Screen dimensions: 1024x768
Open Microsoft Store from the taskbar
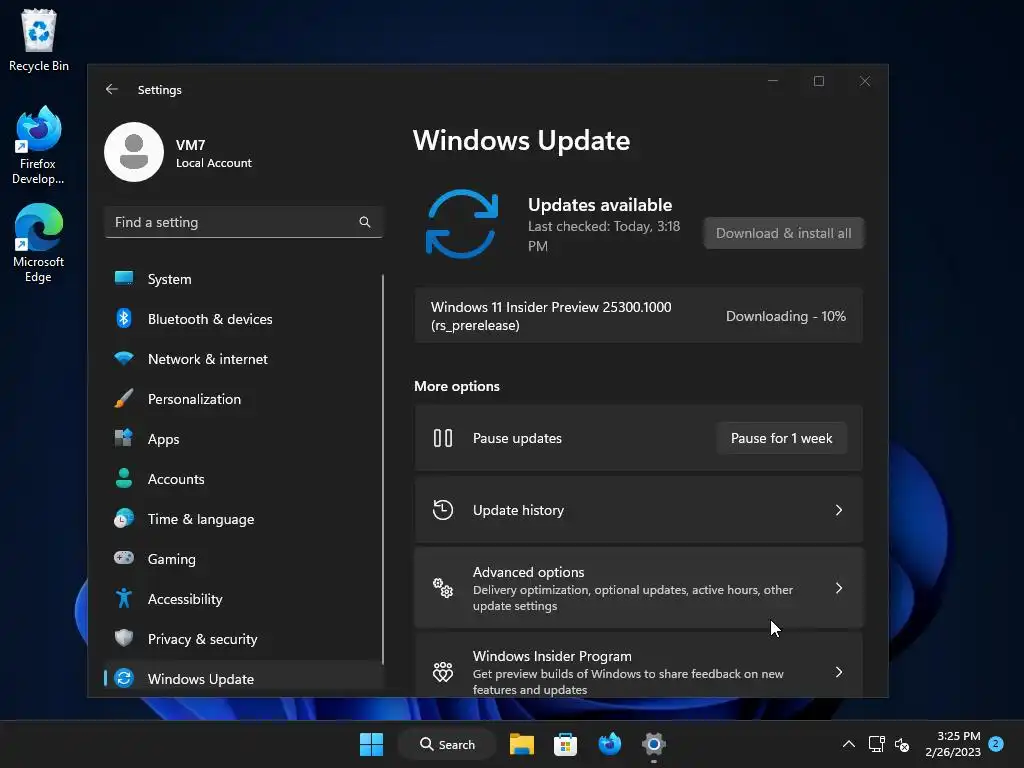[566, 744]
